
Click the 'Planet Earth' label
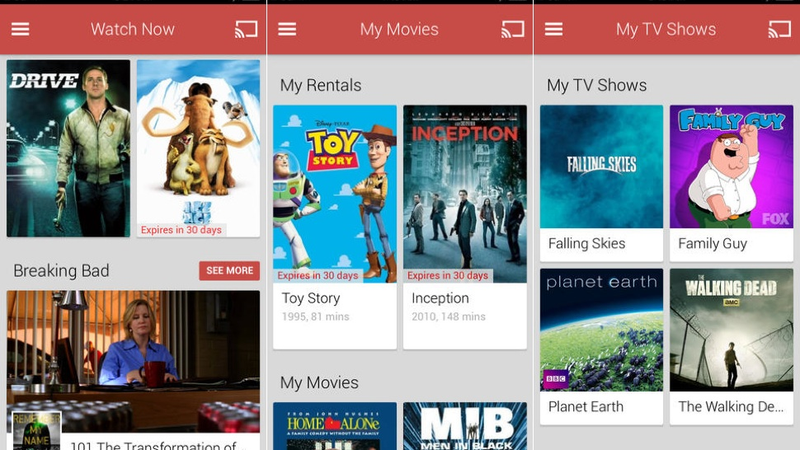coord(586,407)
